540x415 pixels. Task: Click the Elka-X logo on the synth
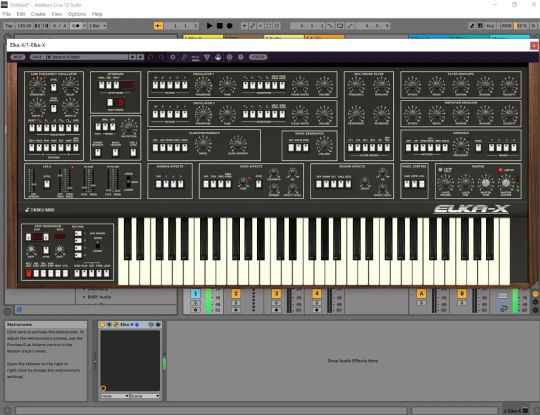pos(471,209)
